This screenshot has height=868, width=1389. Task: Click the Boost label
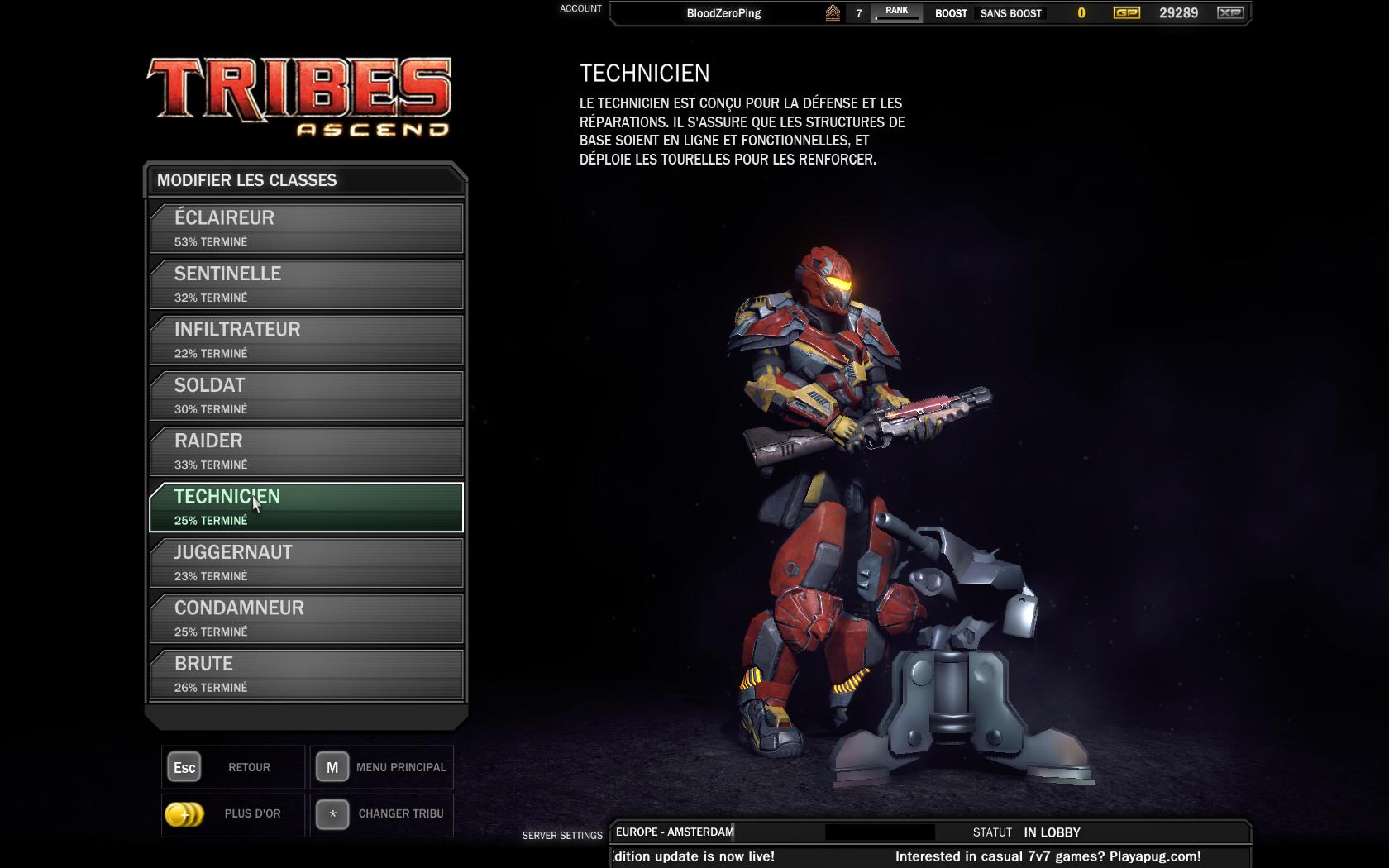coord(951,13)
